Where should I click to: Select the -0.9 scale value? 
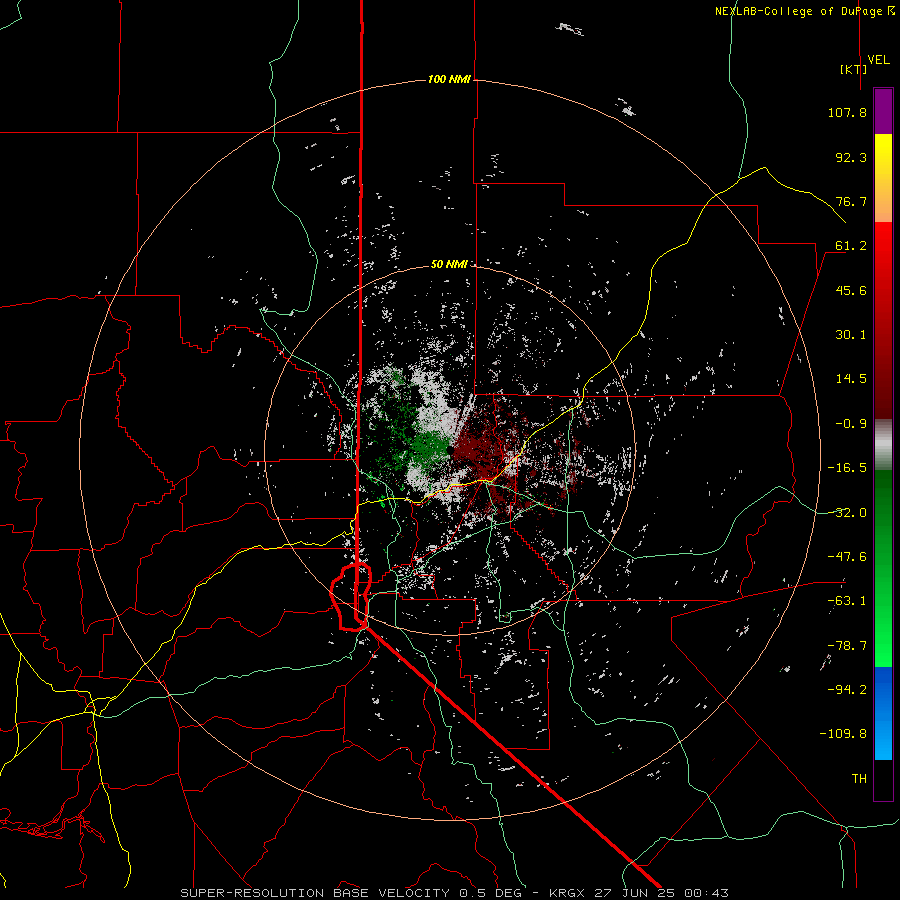click(x=851, y=424)
